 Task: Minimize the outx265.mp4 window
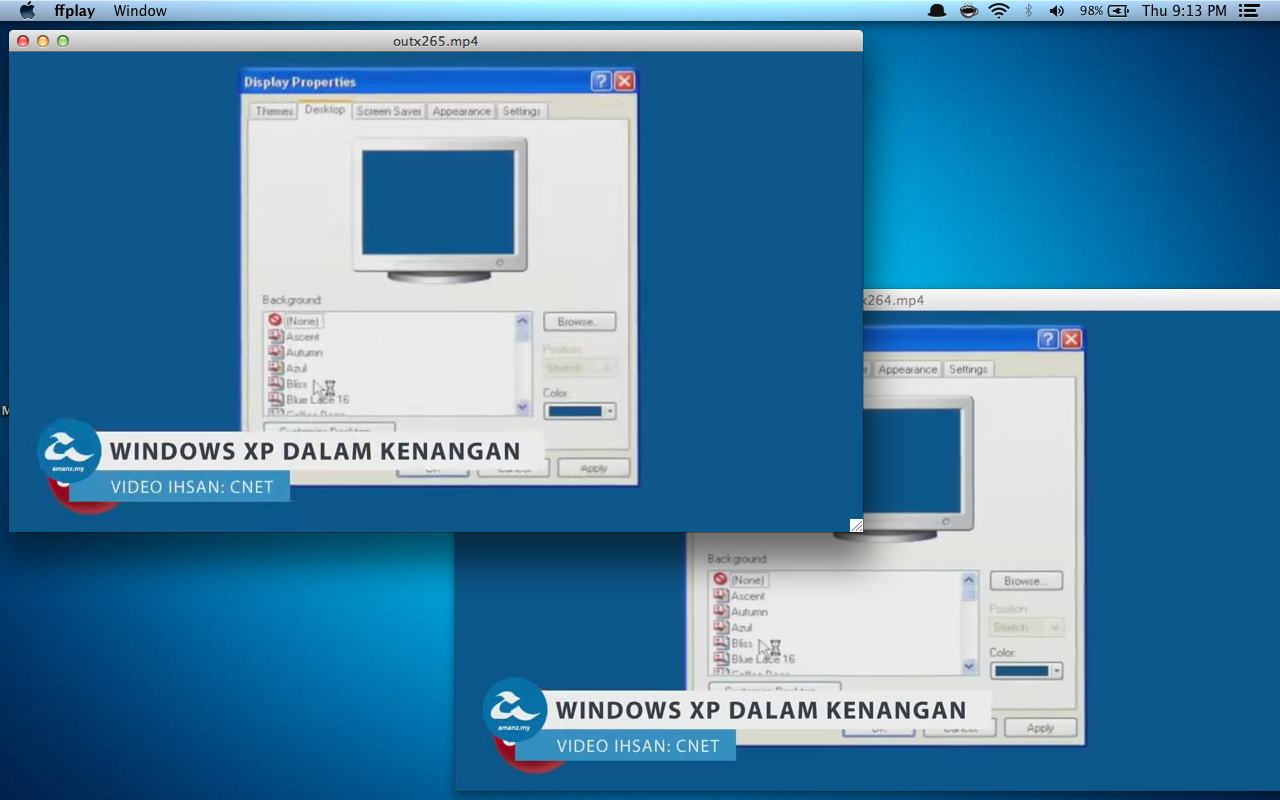tap(43, 41)
